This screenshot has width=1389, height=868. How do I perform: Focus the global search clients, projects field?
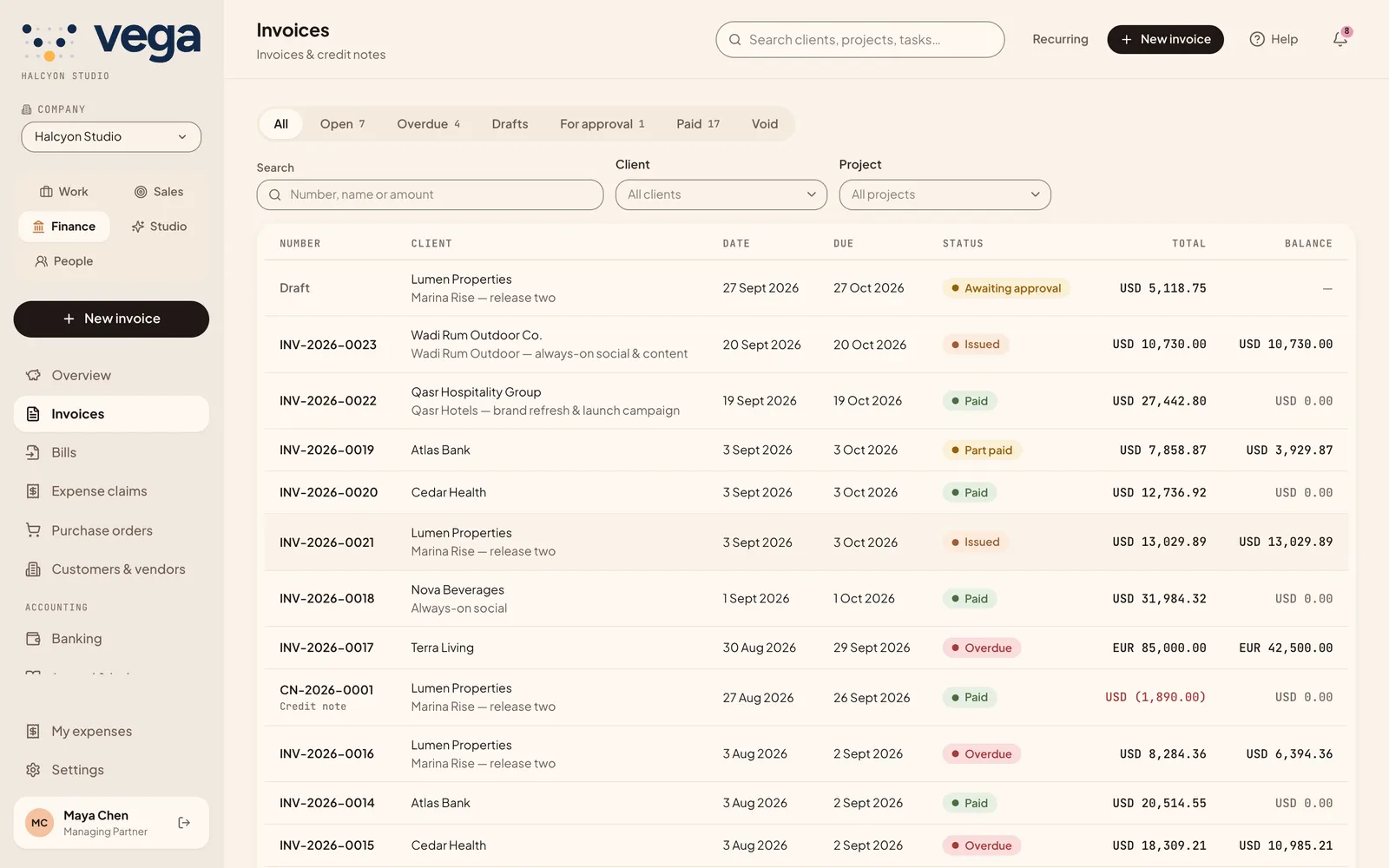point(859,40)
